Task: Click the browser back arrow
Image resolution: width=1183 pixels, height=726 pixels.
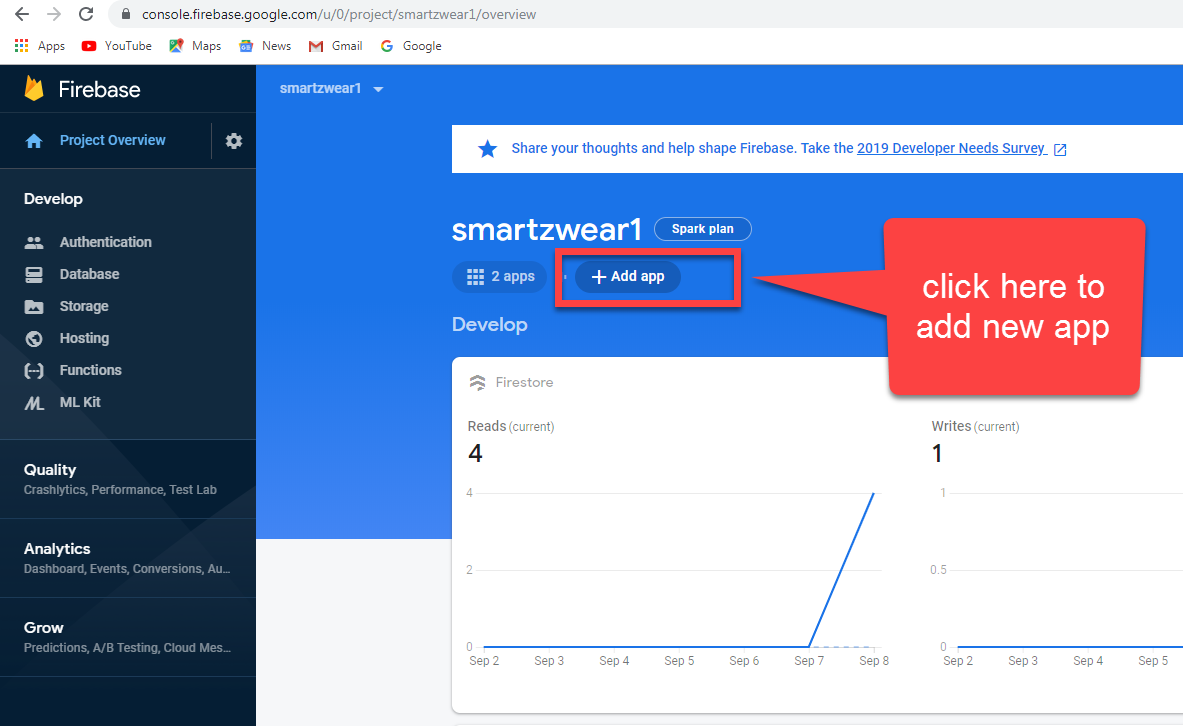Action: click(x=22, y=14)
